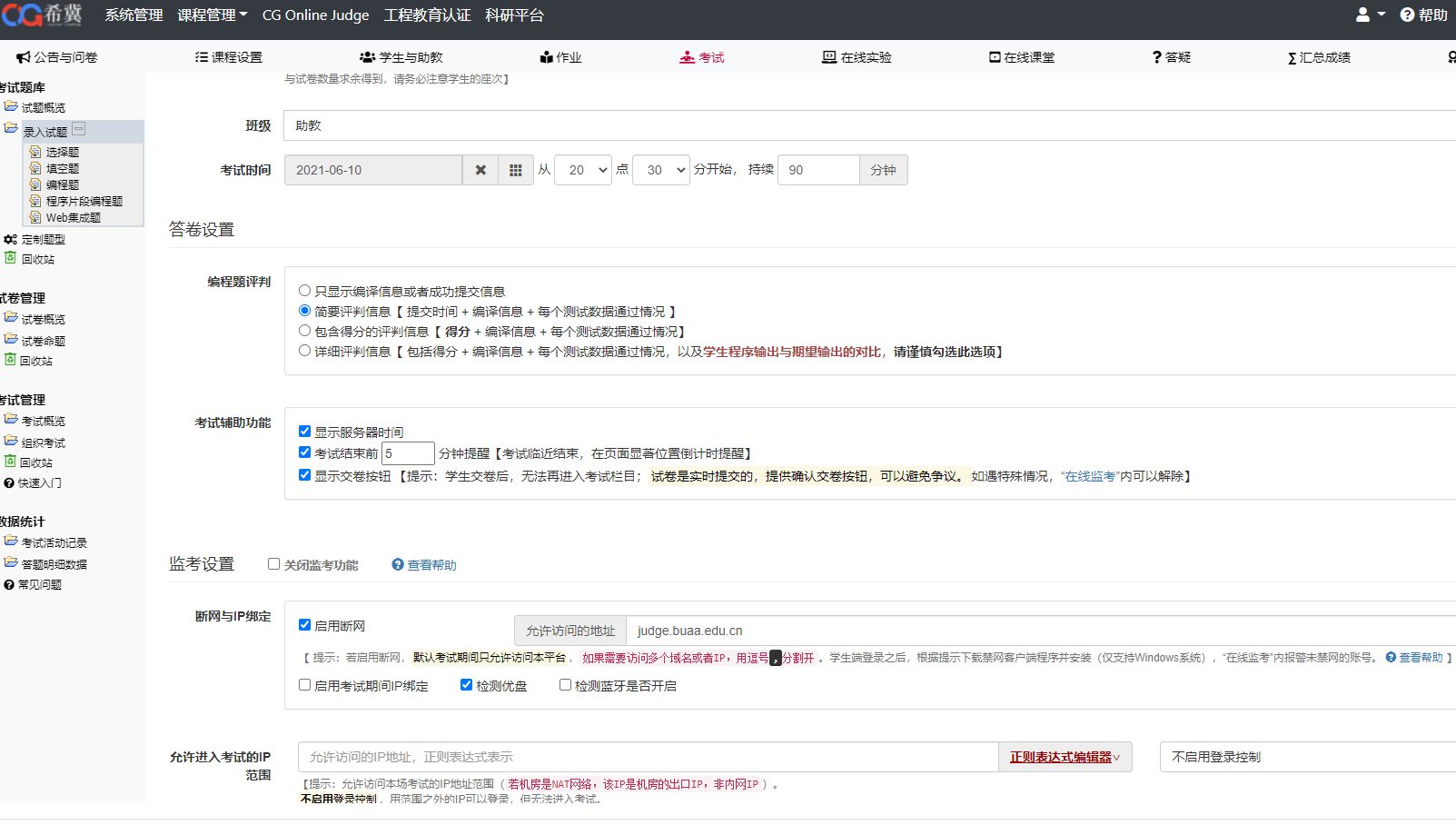Click the 定制题型 gears icon
This screenshot has width=1456, height=825.
coord(11,239)
